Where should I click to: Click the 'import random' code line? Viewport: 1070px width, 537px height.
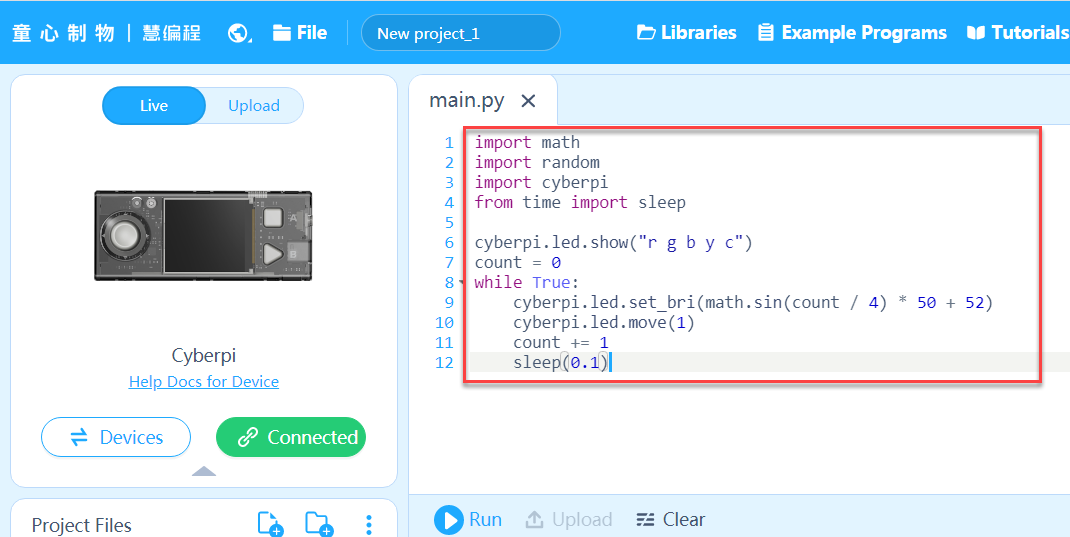(x=537, y=162)
